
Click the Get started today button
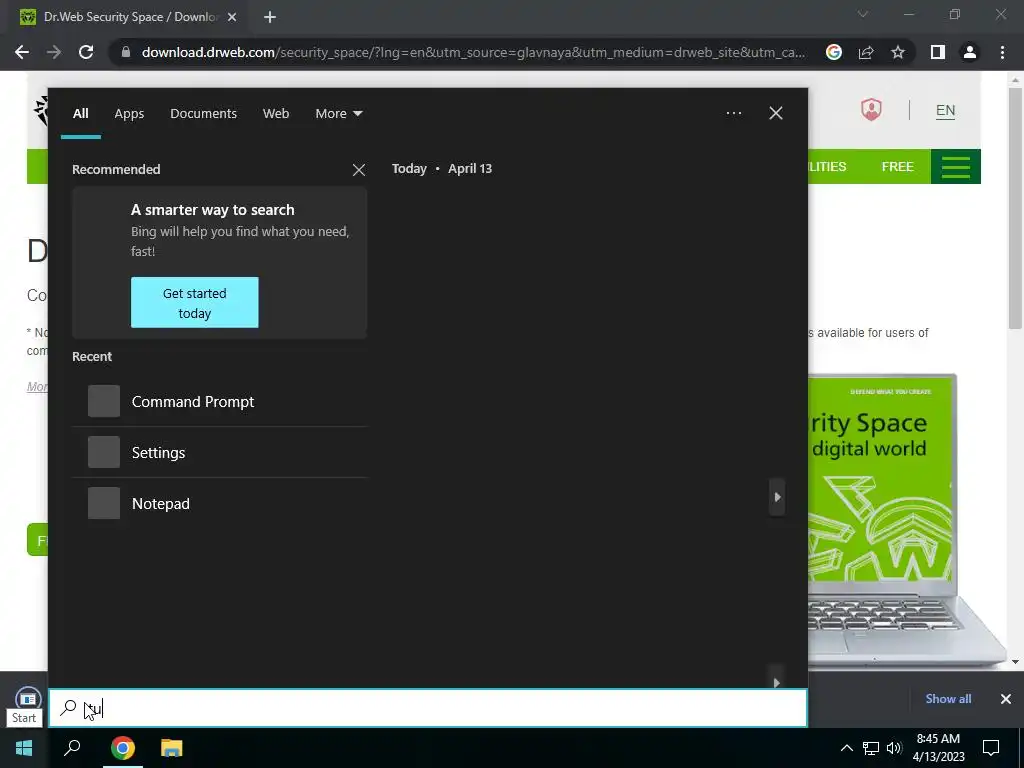click(x=195, y=302)
